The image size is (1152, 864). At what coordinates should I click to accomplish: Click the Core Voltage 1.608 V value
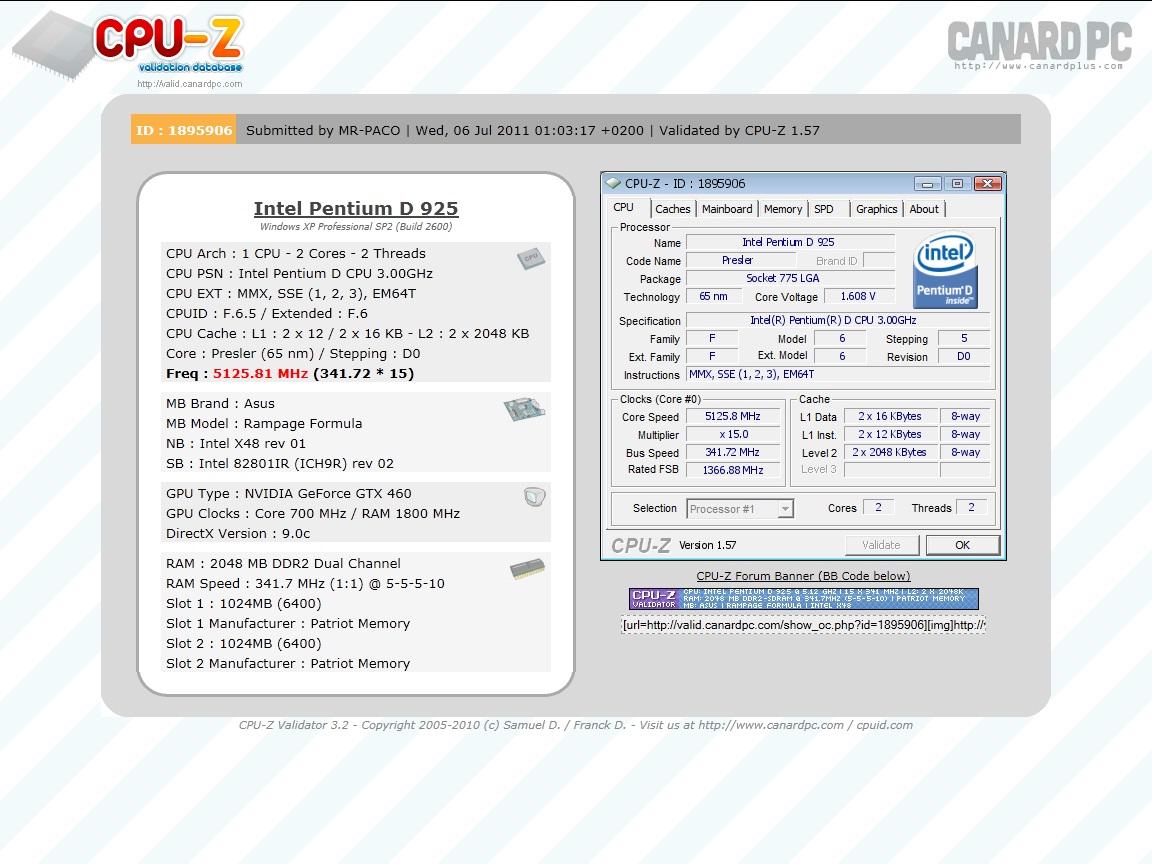[x=858, y=297]
